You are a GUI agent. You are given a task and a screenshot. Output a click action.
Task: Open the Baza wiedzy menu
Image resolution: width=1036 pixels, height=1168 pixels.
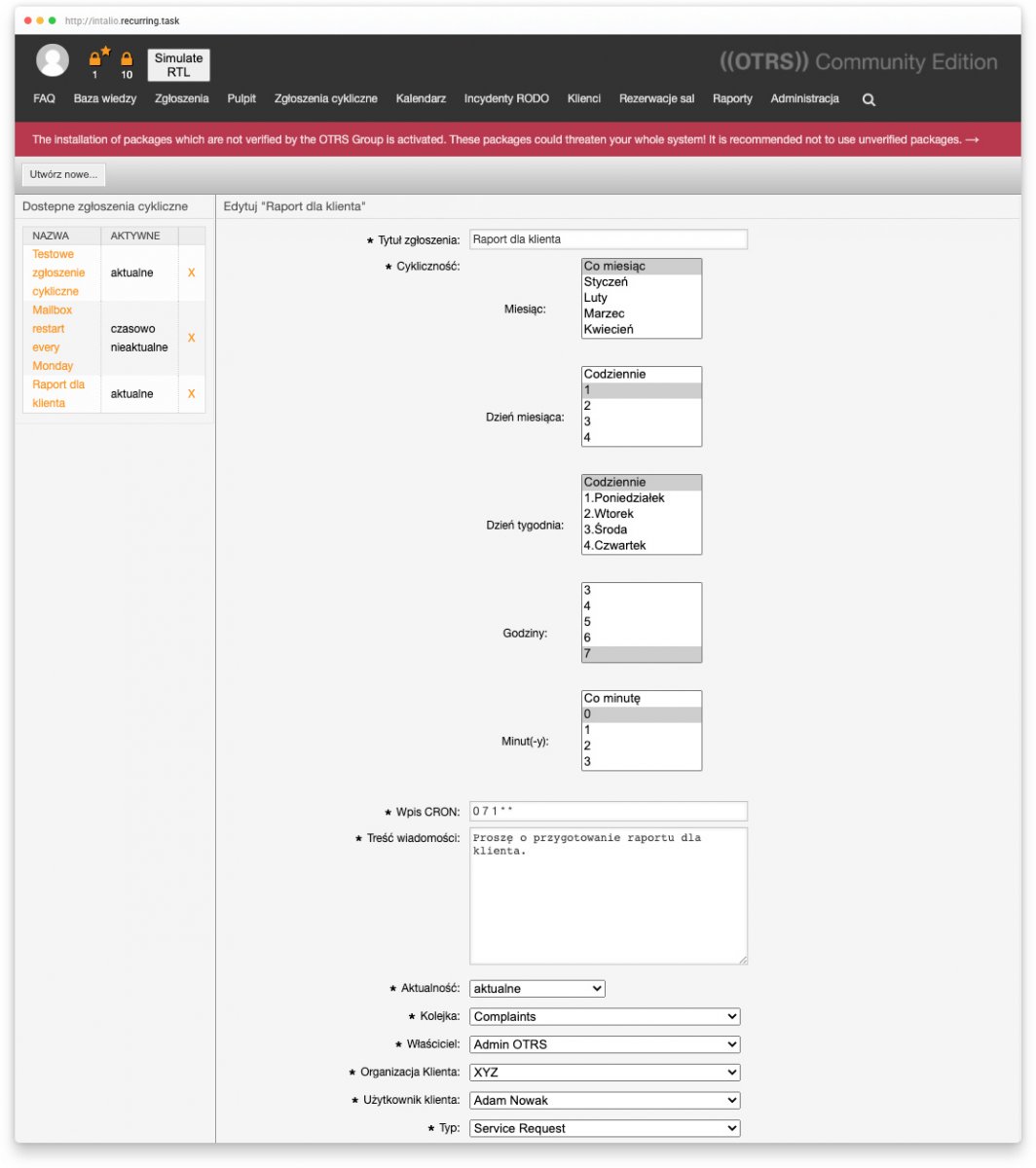pyautogui.click(x=105, y=99)
